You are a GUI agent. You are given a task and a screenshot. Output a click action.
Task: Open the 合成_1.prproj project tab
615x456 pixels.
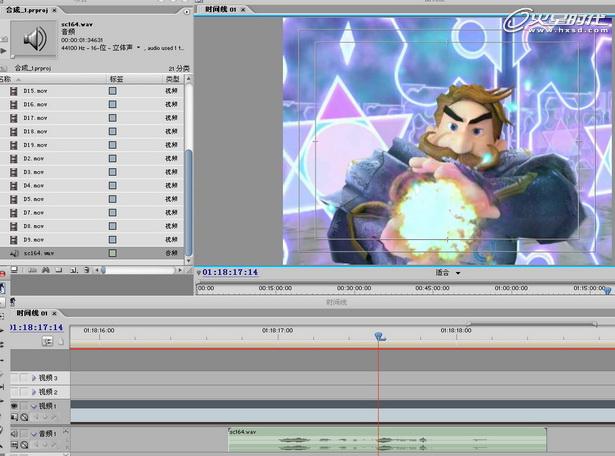27,10
